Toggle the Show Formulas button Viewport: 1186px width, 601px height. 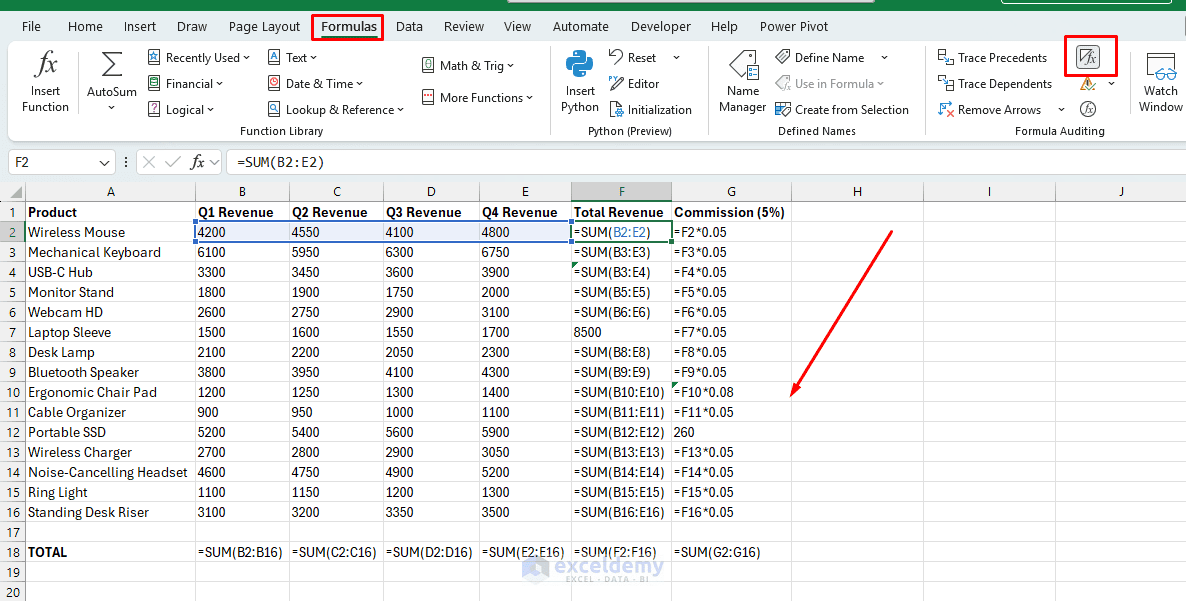[1088, 57]
